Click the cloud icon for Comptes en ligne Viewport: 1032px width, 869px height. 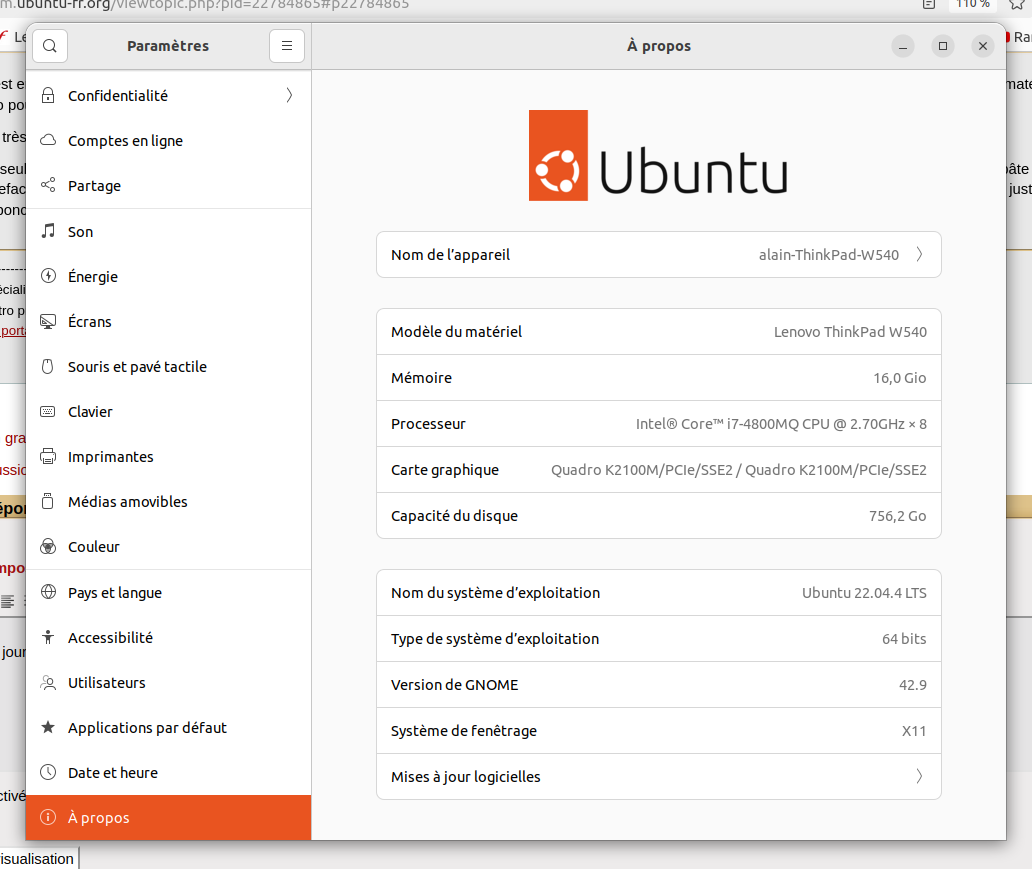pyautogui.click(x=48, y=140)
